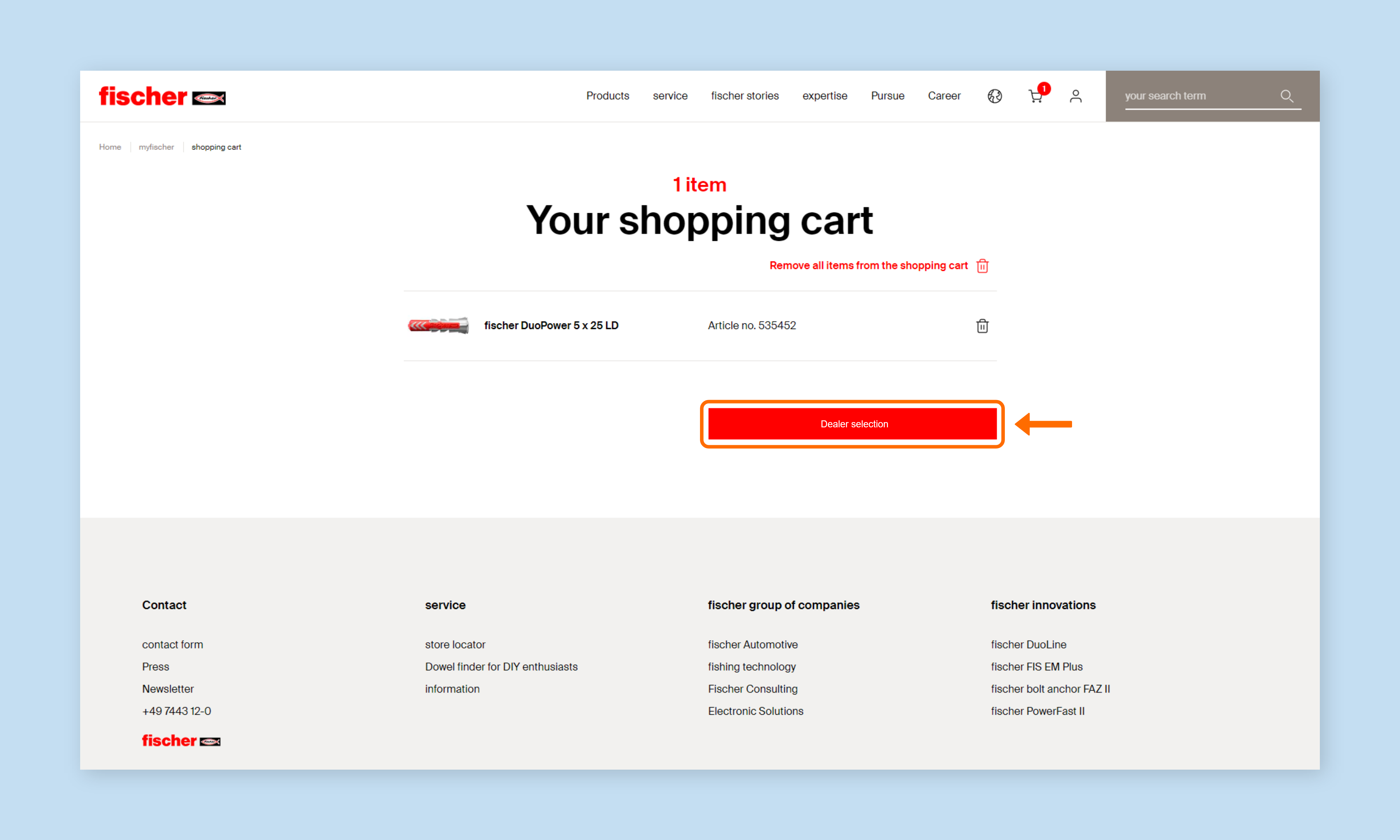The width and height of the screenshot is (1400, 840).
Task: Click the Remove all items link
Action: [x=868, y=265]
